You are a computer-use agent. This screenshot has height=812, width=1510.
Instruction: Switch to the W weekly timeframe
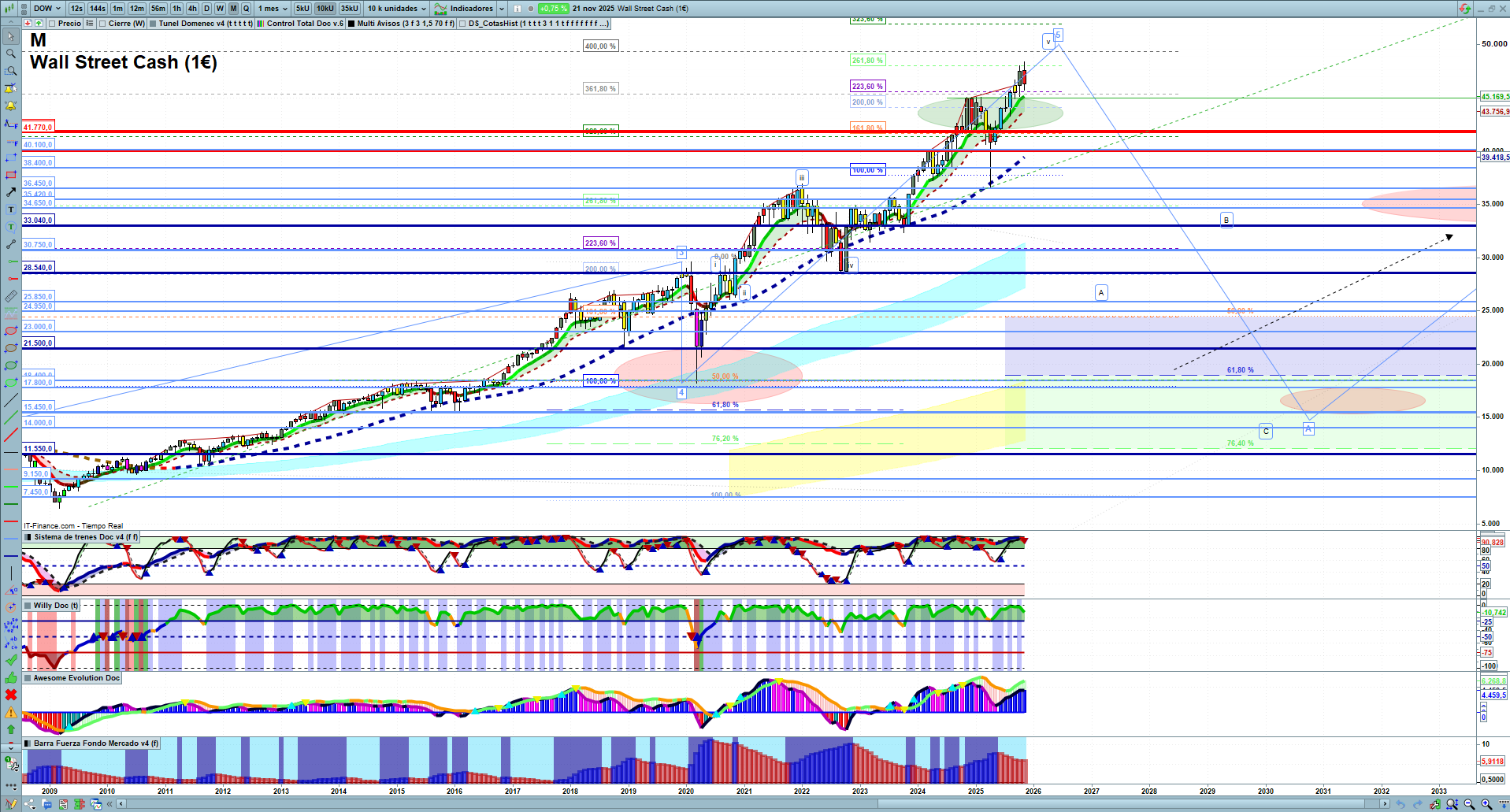click(x=220, y=9)
